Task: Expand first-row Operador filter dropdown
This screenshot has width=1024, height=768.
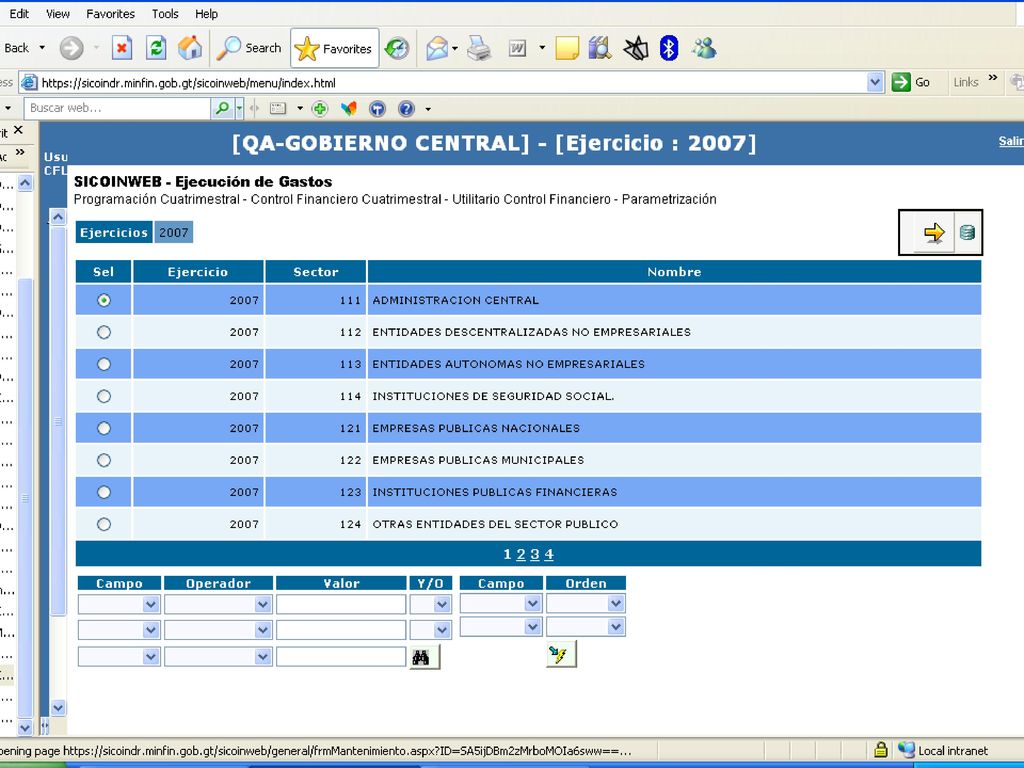Action: tap(263, 604)
